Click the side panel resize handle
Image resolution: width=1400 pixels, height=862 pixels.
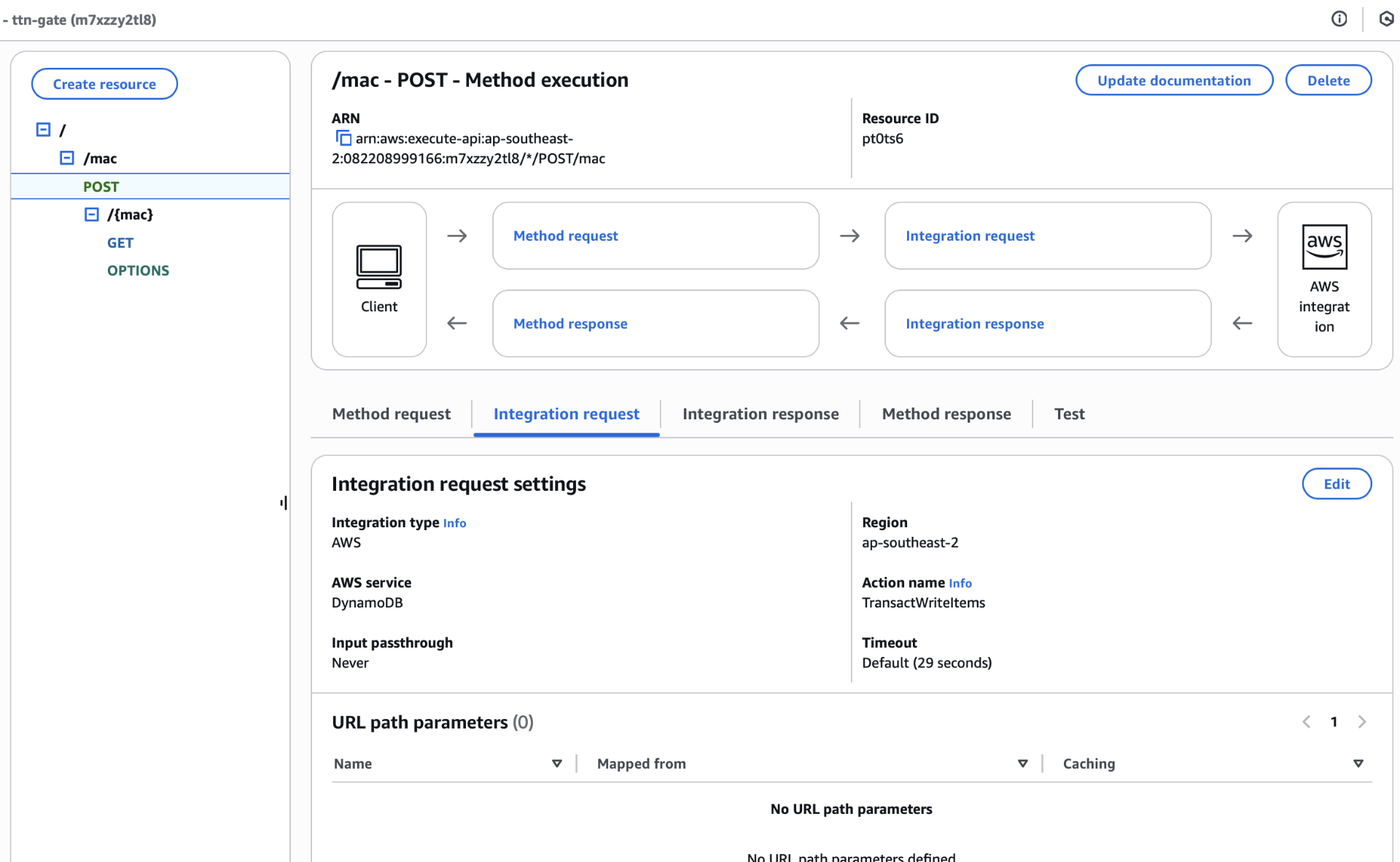click(284, 502)
